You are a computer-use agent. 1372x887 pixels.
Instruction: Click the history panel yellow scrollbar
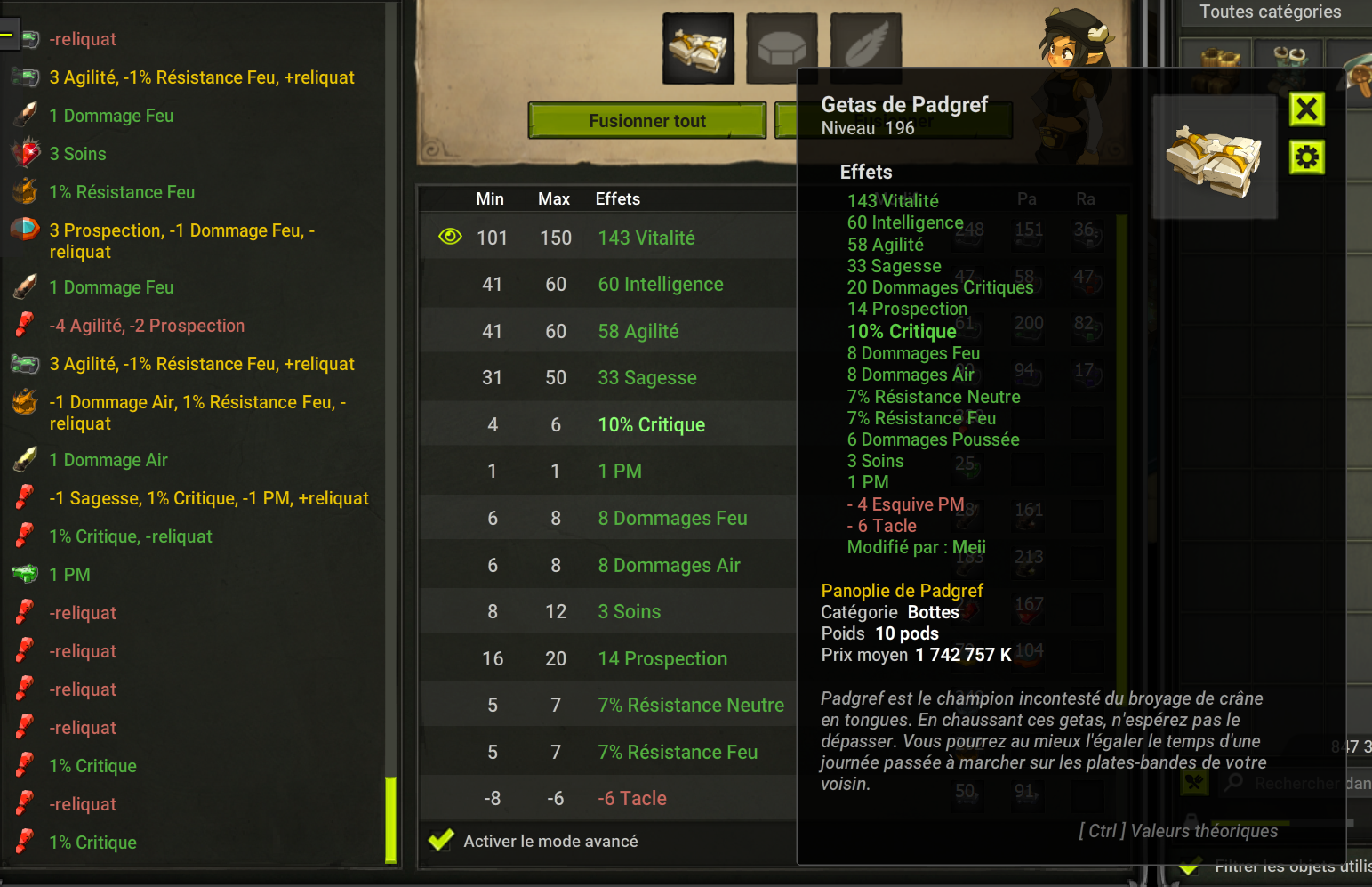390,819
